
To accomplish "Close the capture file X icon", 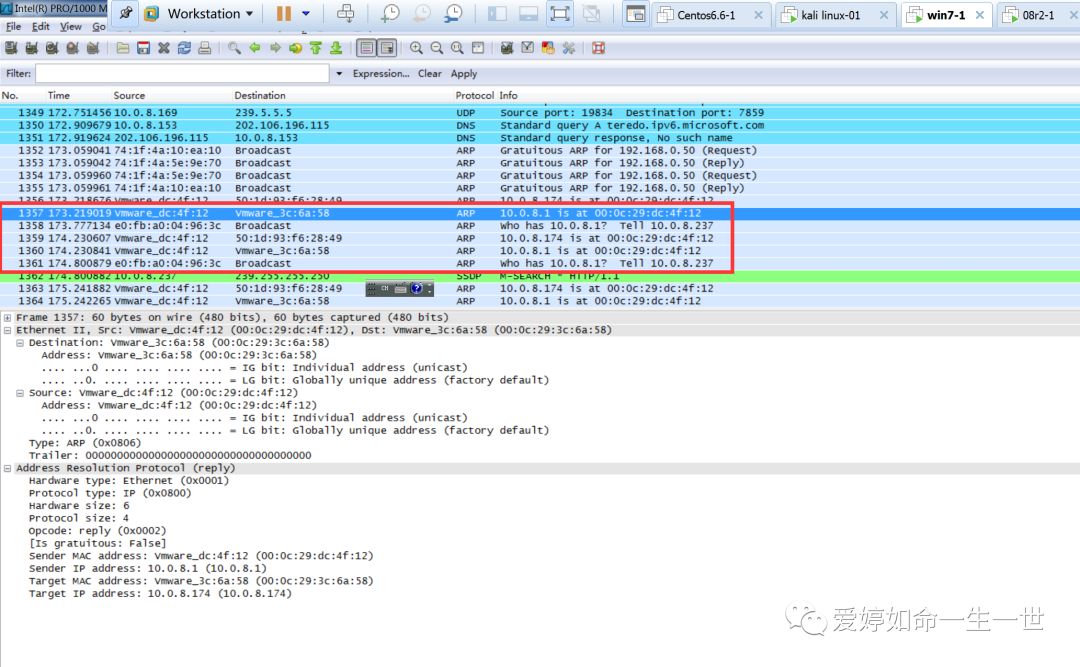I will (163, 48).
